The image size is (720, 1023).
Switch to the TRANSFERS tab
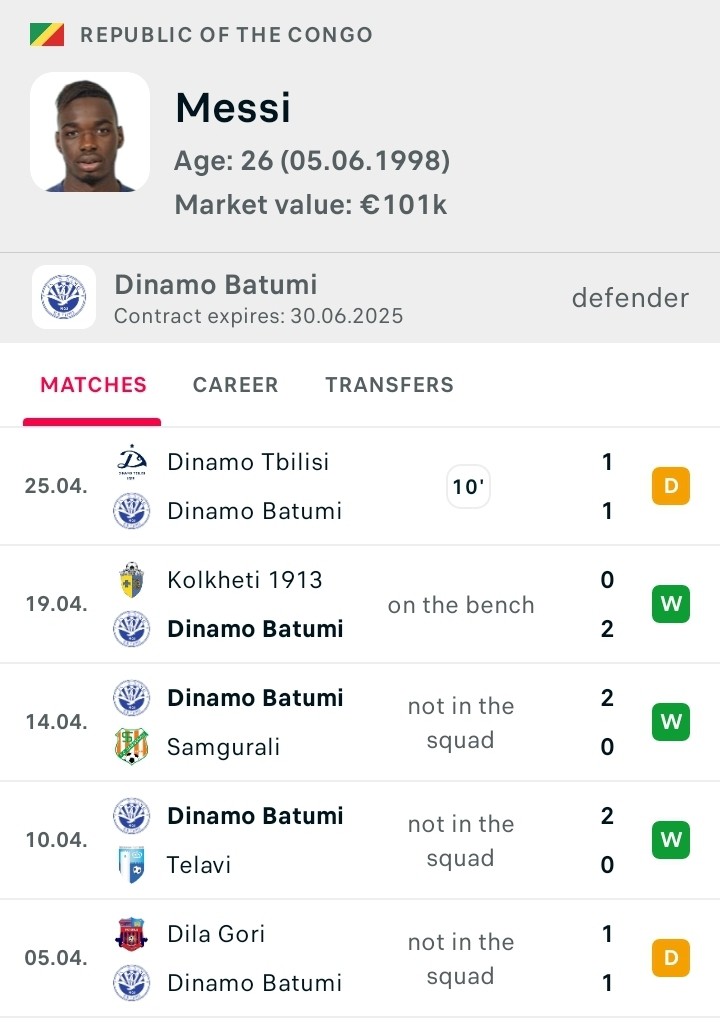point(389,385)
